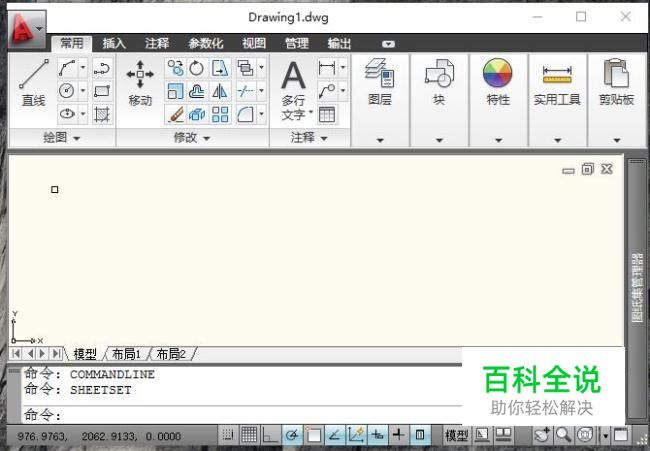The image size is (650, 451).
Task: Open the 块 panel button
Action: (439, 82)
